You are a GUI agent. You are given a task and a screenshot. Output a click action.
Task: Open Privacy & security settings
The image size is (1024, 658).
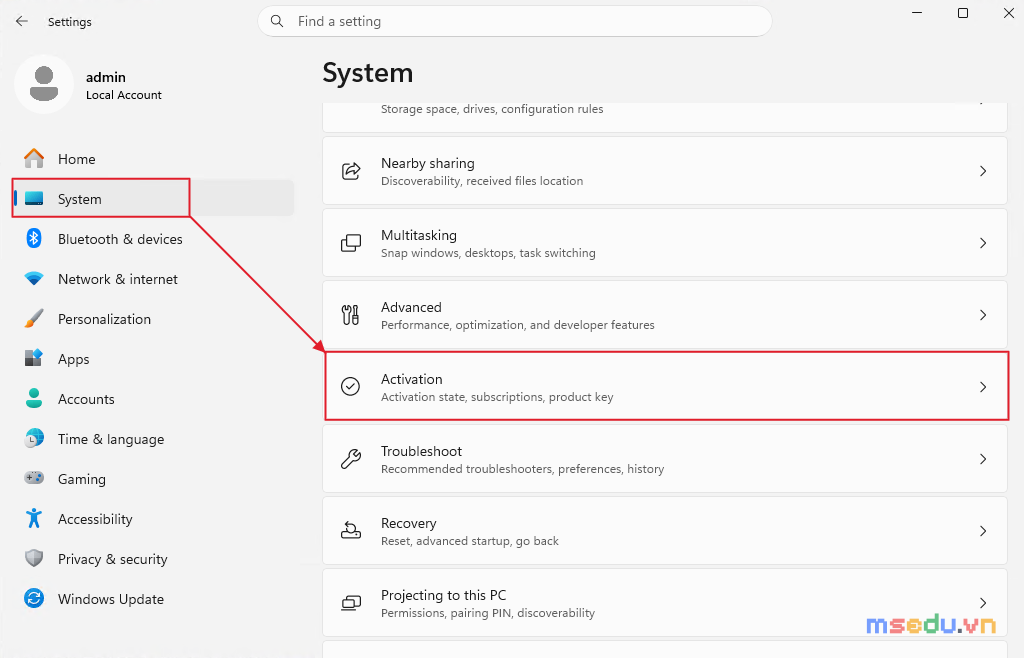153,559
